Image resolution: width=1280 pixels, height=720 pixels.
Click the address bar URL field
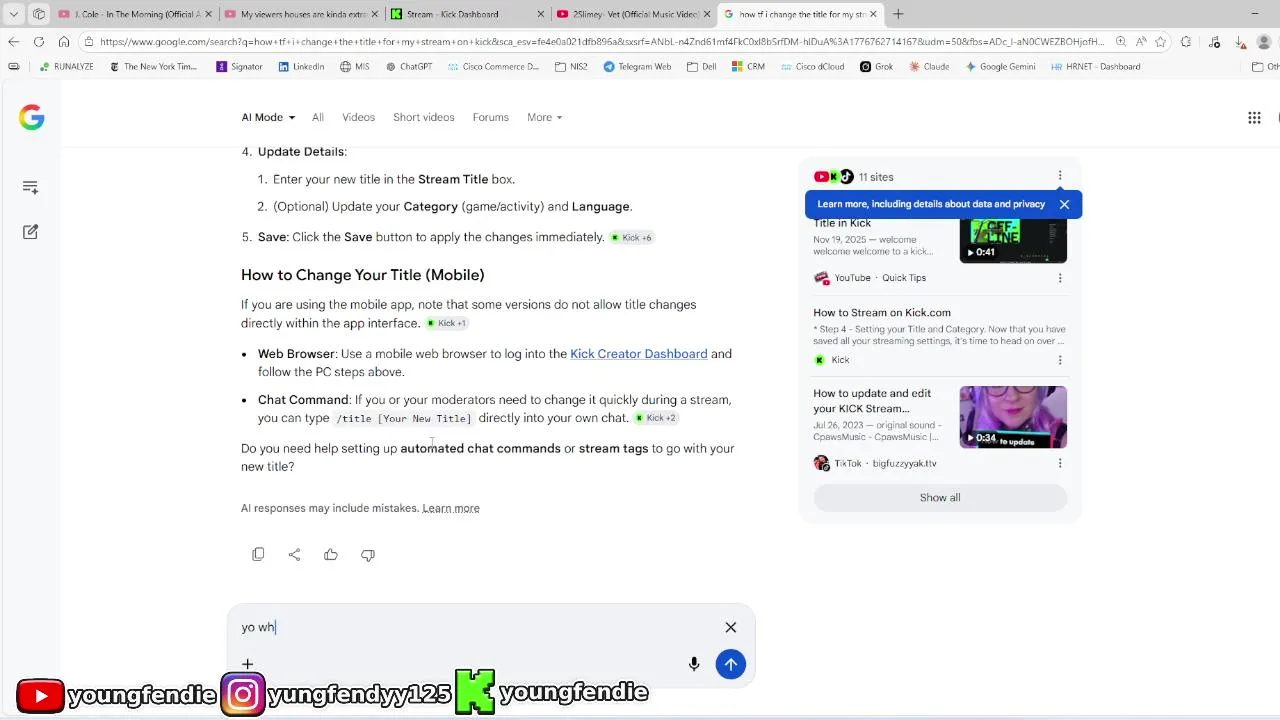coord(600,42)
